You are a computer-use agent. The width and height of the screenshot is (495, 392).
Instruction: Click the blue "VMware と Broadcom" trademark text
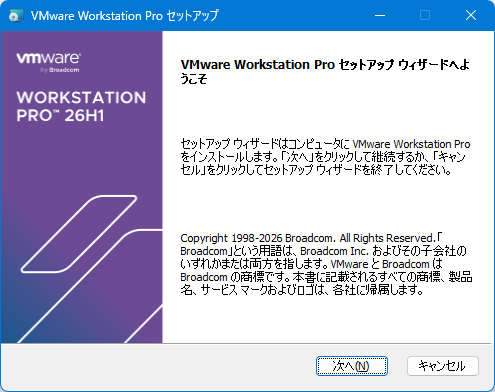380,264
